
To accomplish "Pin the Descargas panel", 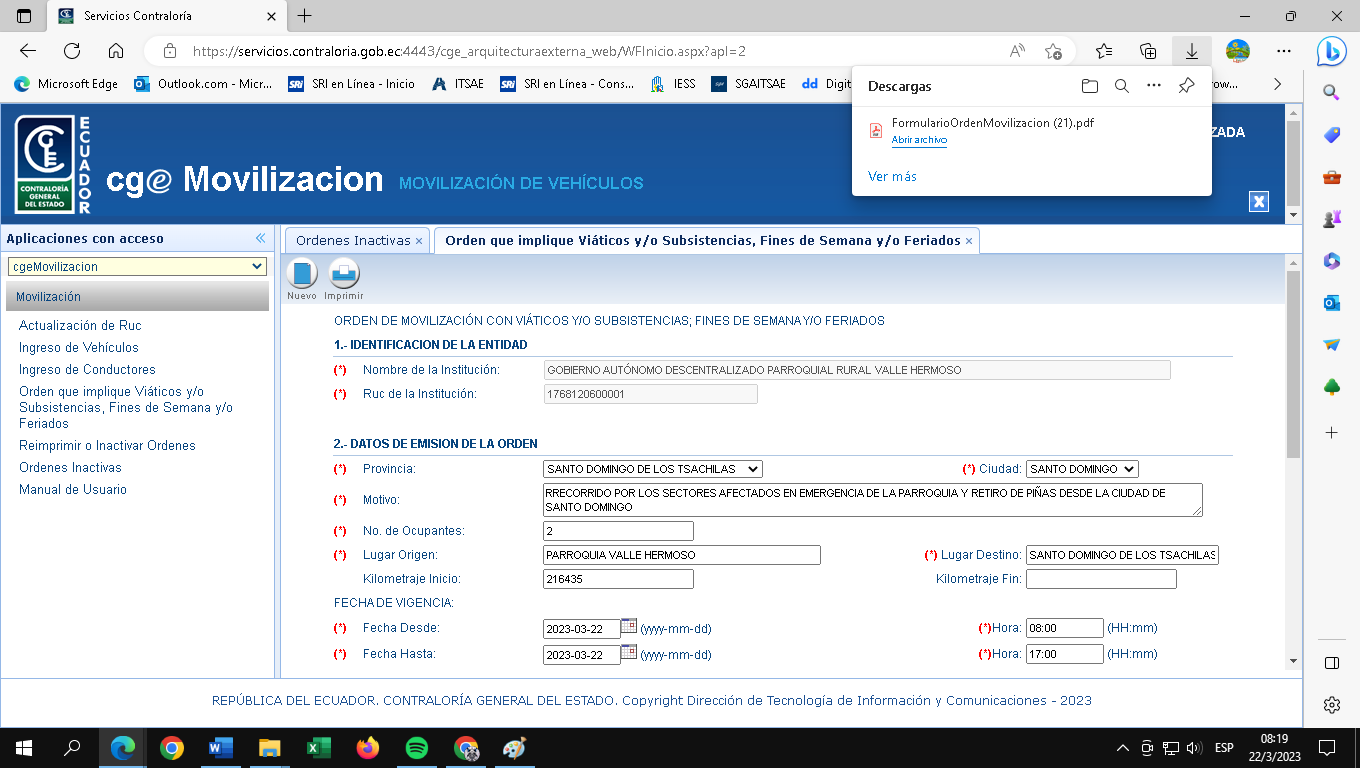I will [1186, 86].
